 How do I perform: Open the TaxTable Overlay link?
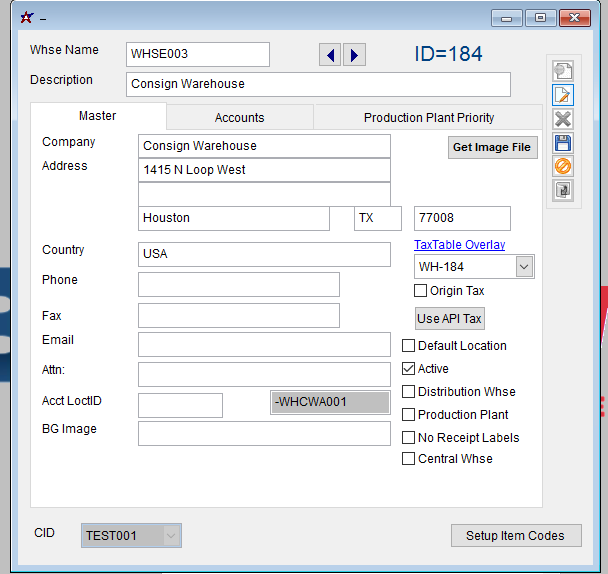point(459,245)
